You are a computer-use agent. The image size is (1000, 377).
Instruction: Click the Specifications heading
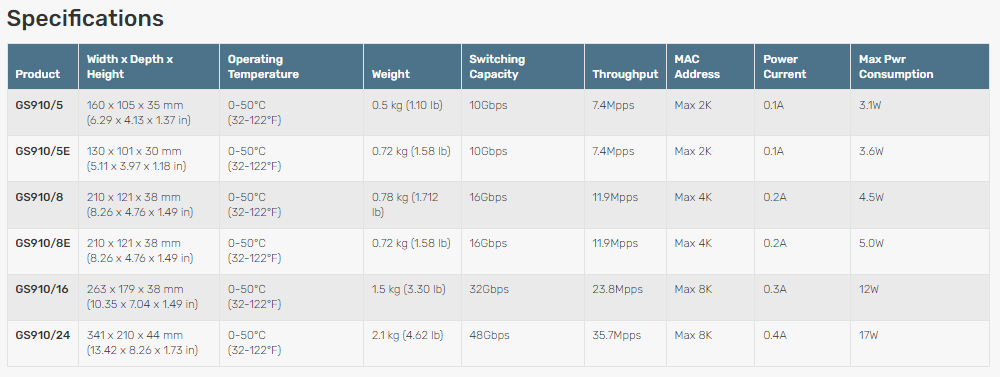(x=85, y=18)
